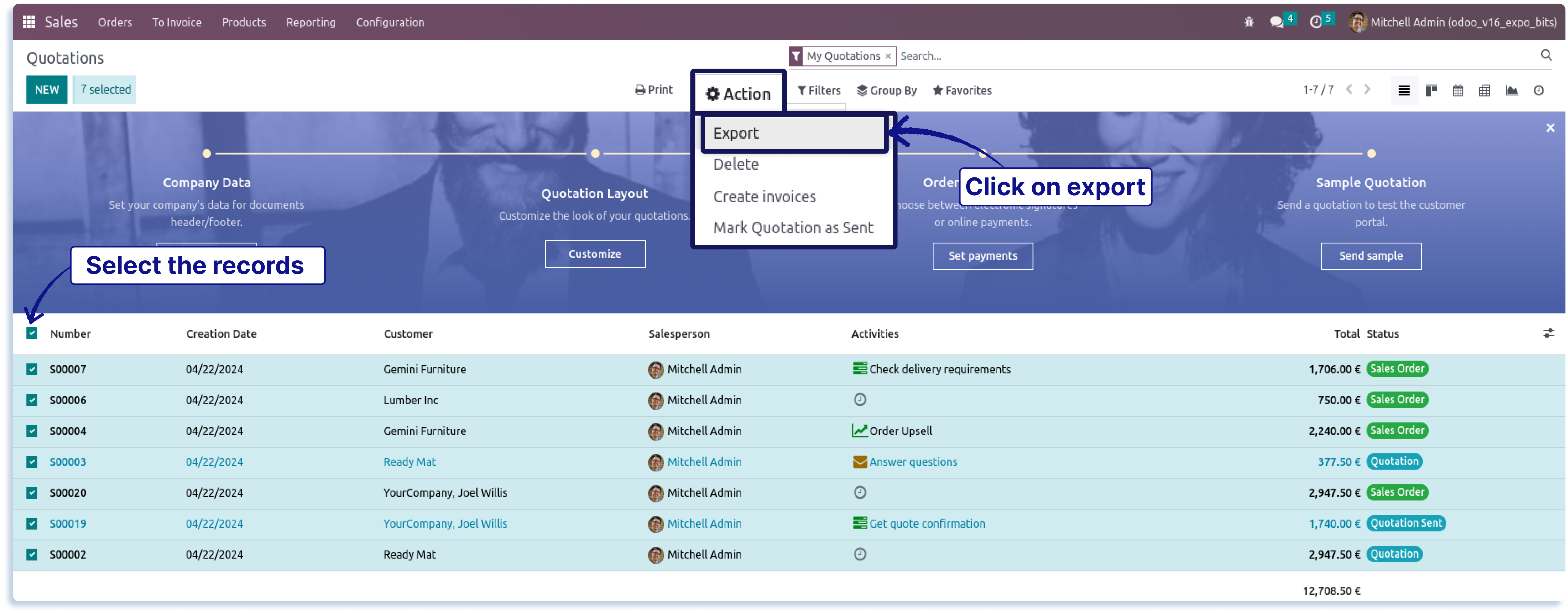Uncheck the S00007 row checkbox
The height and width of the screenshot is (613, 1568).
(x=32, y=370)
